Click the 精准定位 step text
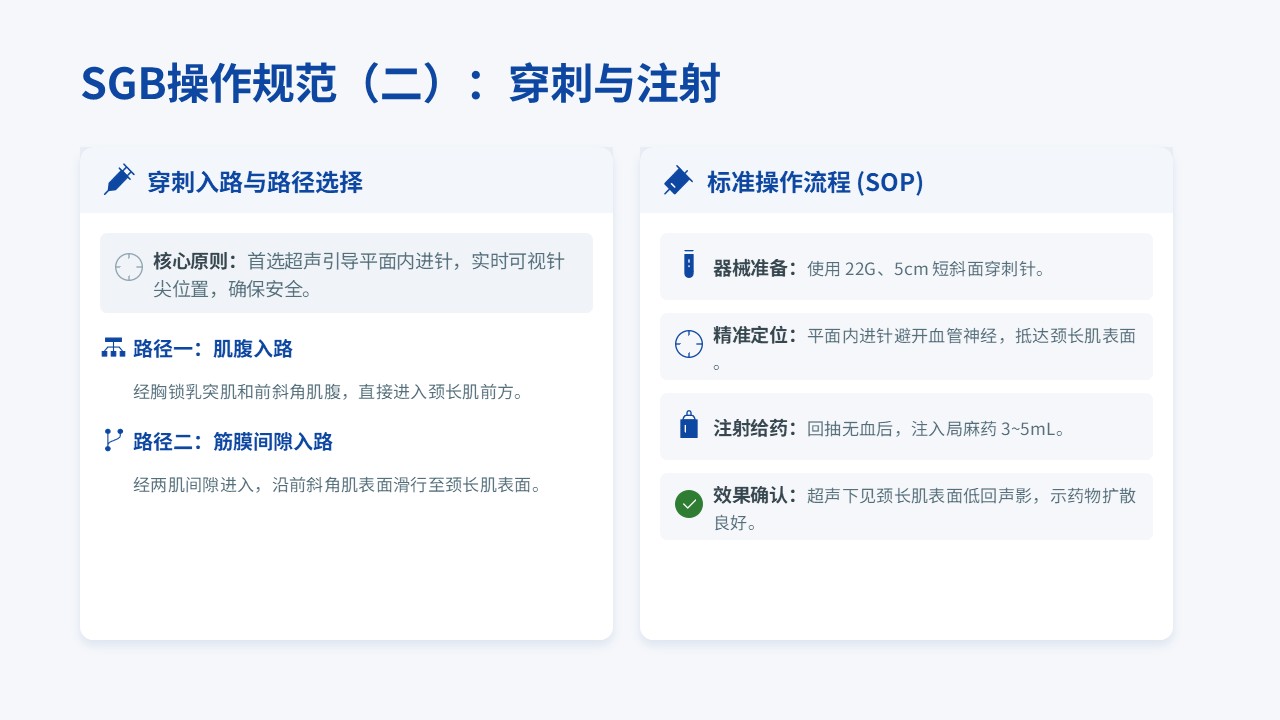This screenshot has width=1280, height=720. click(x=924, y=336)
